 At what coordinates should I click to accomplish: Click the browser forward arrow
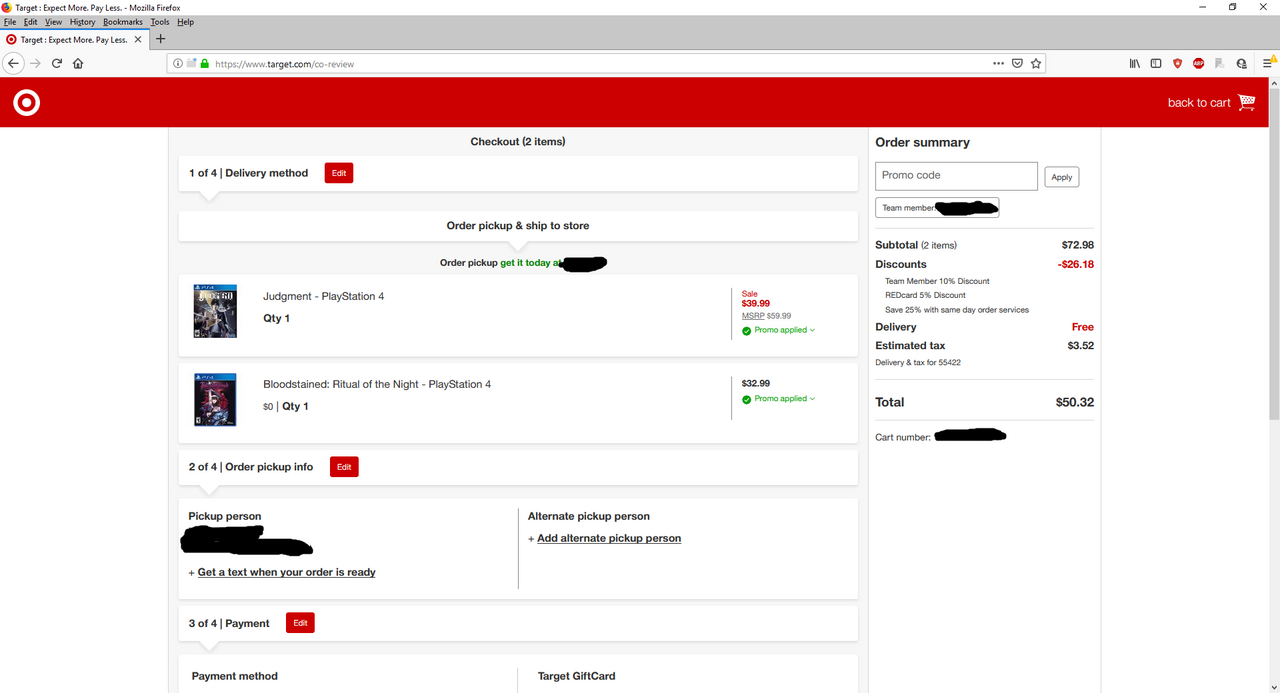(x=35, y=63)
